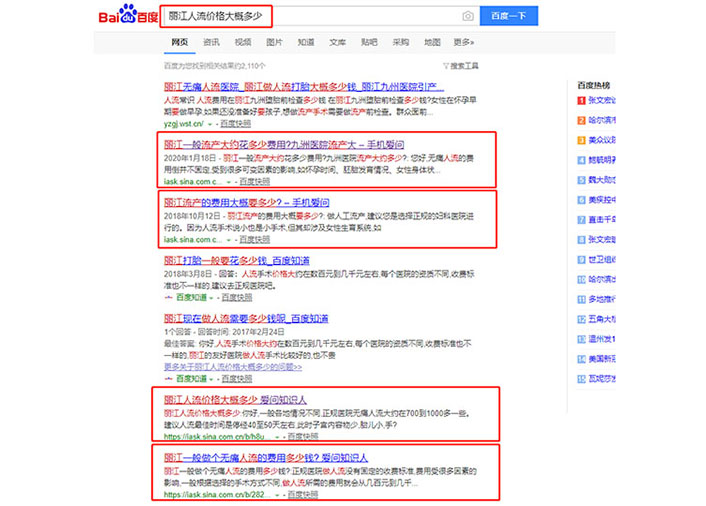Click 百度快照 link under first result
This screenshot has width=706, height=506.
[x=237, y=124]
